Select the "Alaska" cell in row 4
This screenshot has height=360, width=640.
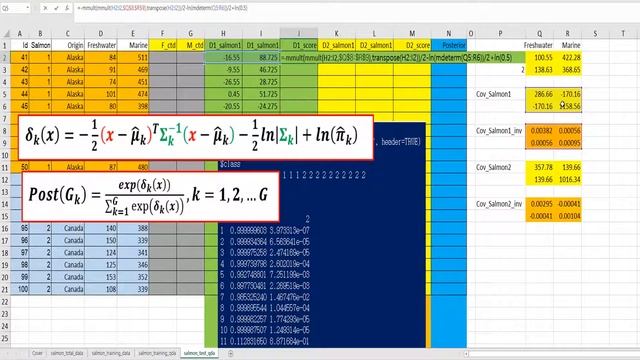[68, 82]
